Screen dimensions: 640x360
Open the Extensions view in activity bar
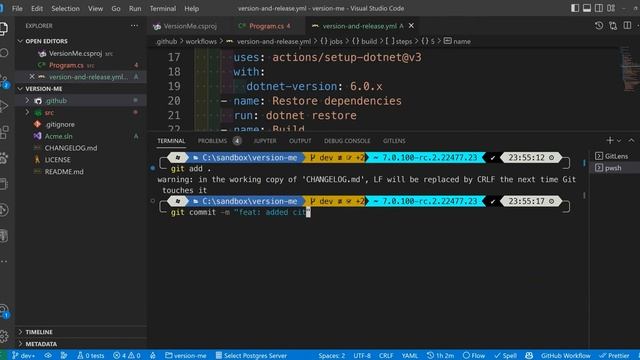pos(4,132)
